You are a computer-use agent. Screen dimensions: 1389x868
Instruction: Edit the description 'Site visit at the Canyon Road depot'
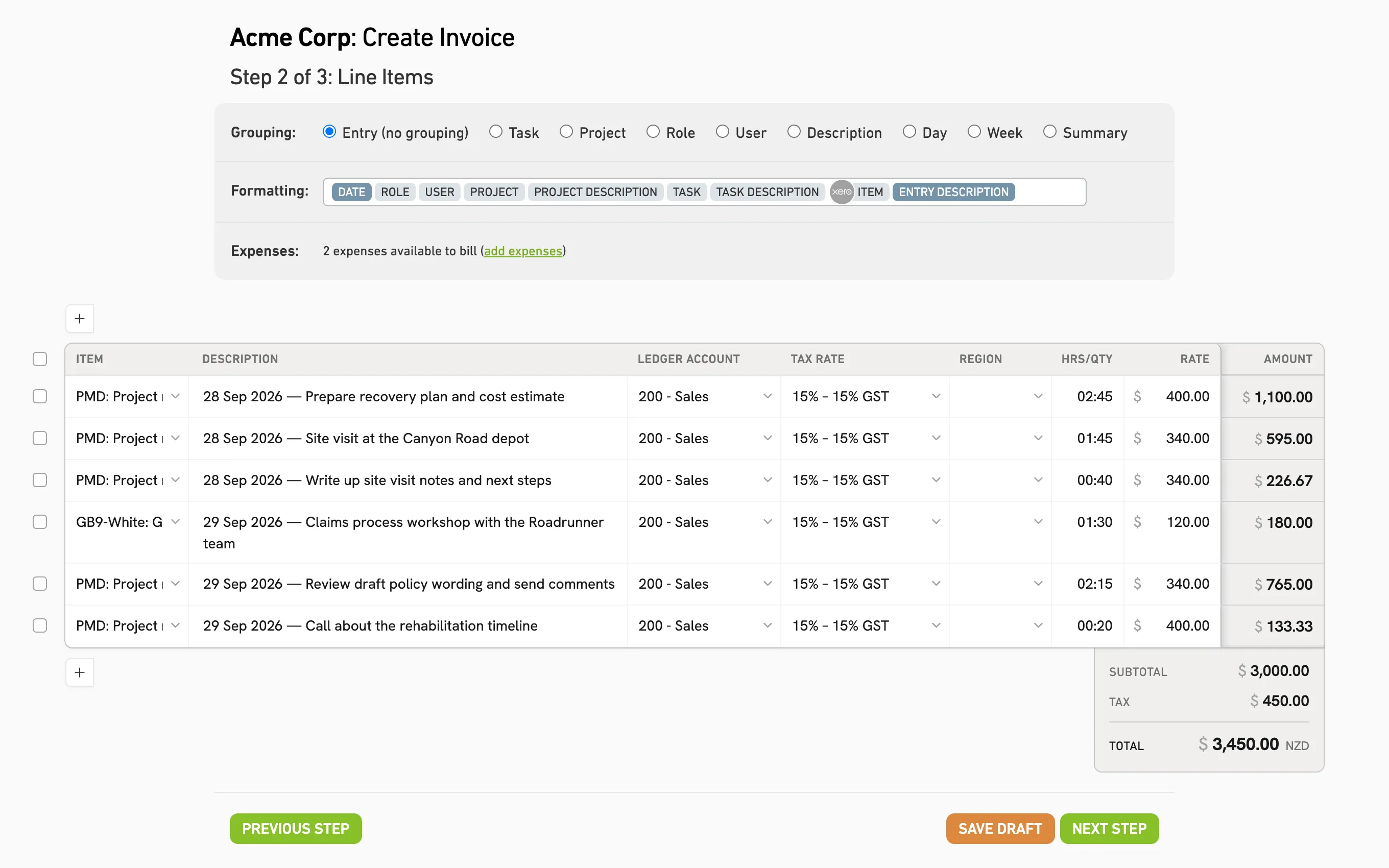(x=408, y=439)
